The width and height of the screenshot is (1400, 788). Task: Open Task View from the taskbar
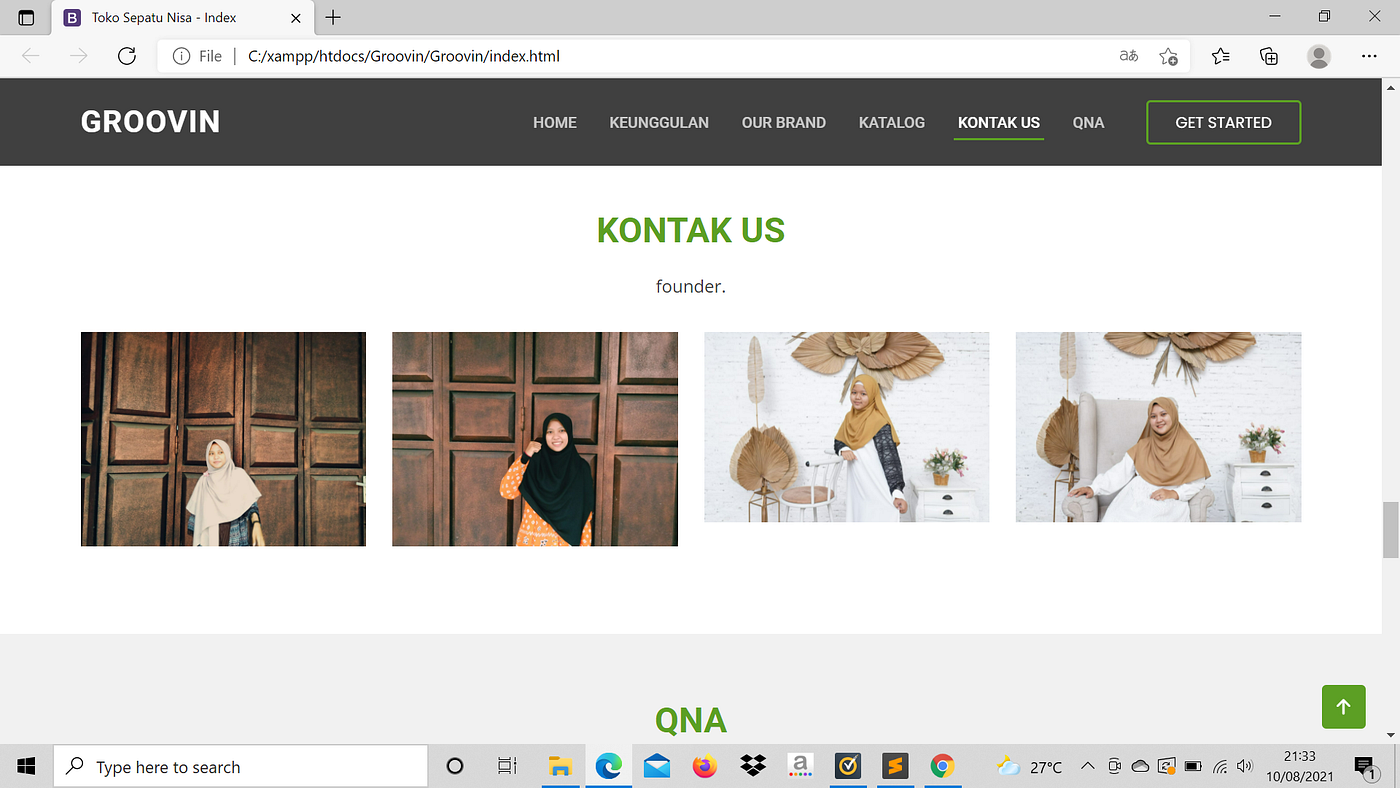pos(507,766)
